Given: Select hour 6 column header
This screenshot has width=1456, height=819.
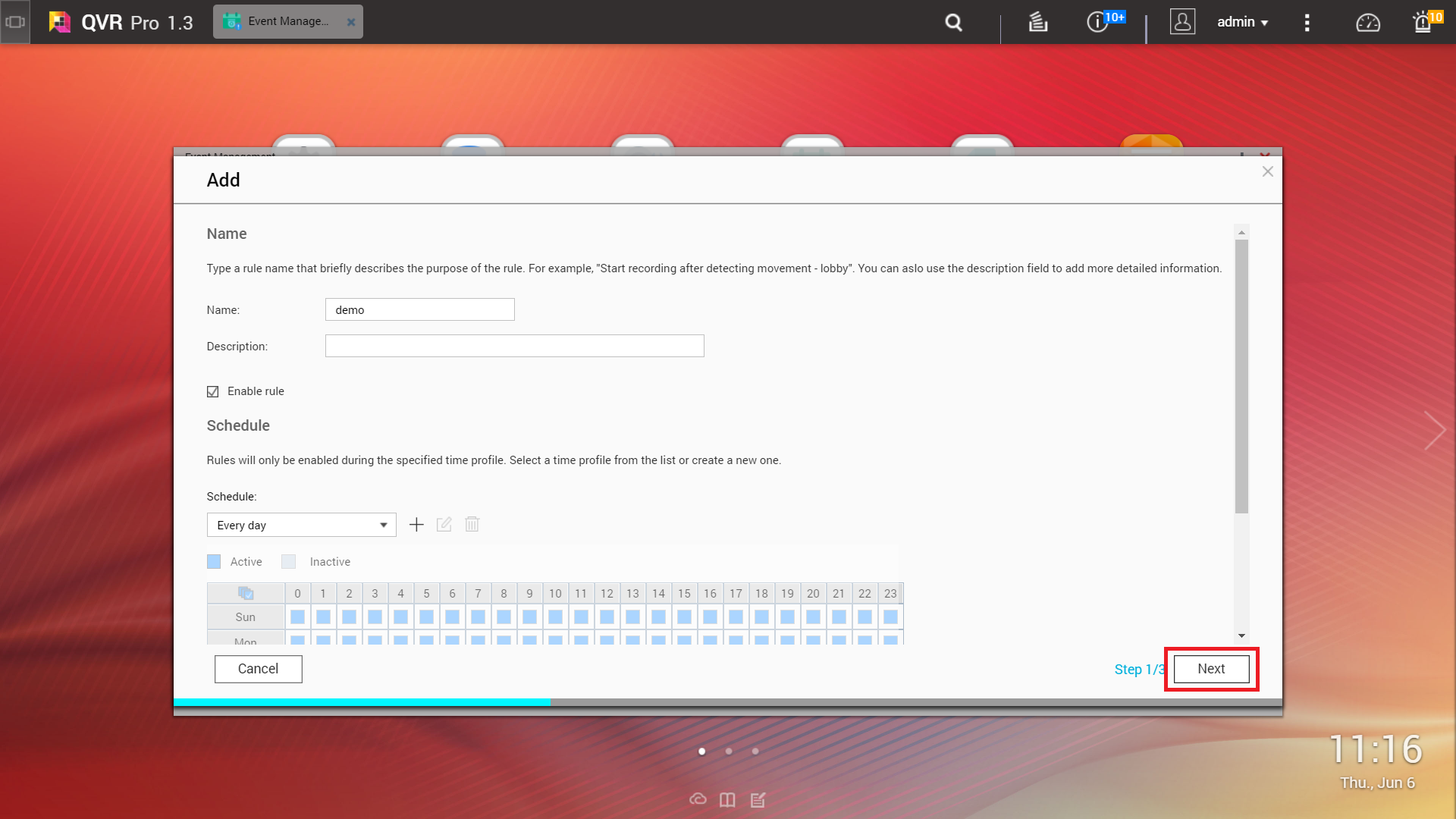Looking at the screenshot, I should point(452,593).
